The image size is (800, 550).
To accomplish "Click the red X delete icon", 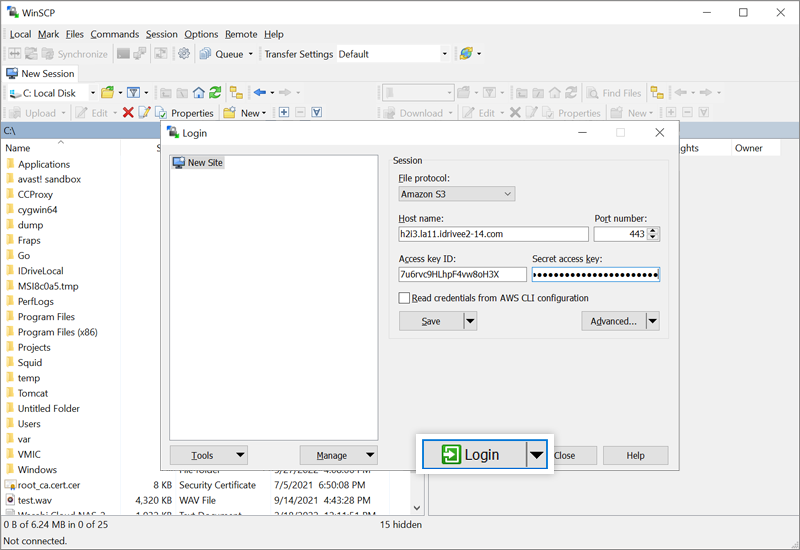I will pyautogui.click(x=128, y=112).
